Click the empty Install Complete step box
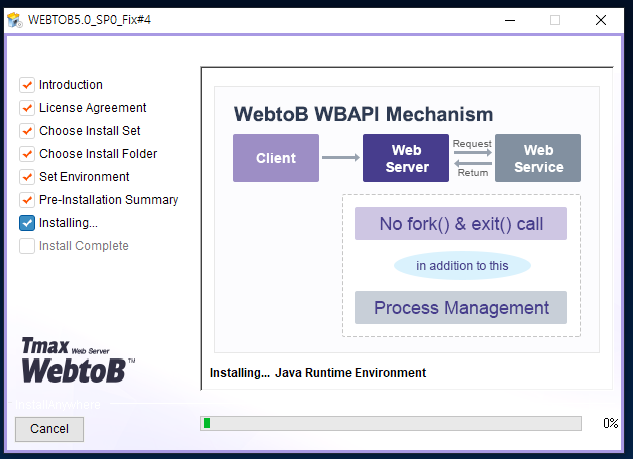 27,246
